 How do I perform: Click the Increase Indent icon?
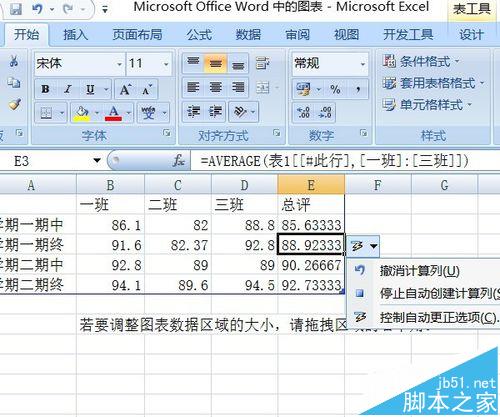click(215, 112)
